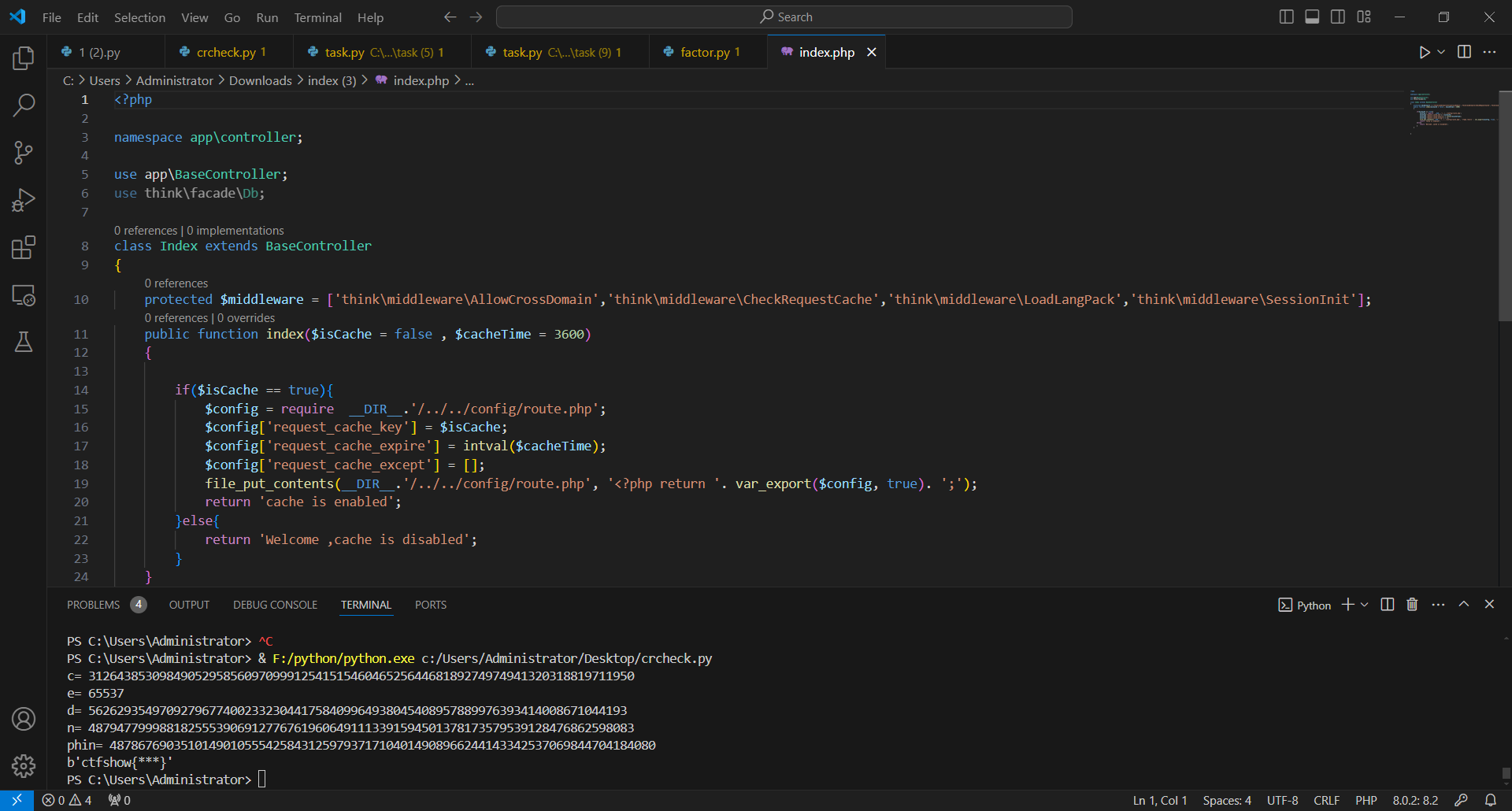Open terminal panel More Actions ellipsis

click(1438, 605)
